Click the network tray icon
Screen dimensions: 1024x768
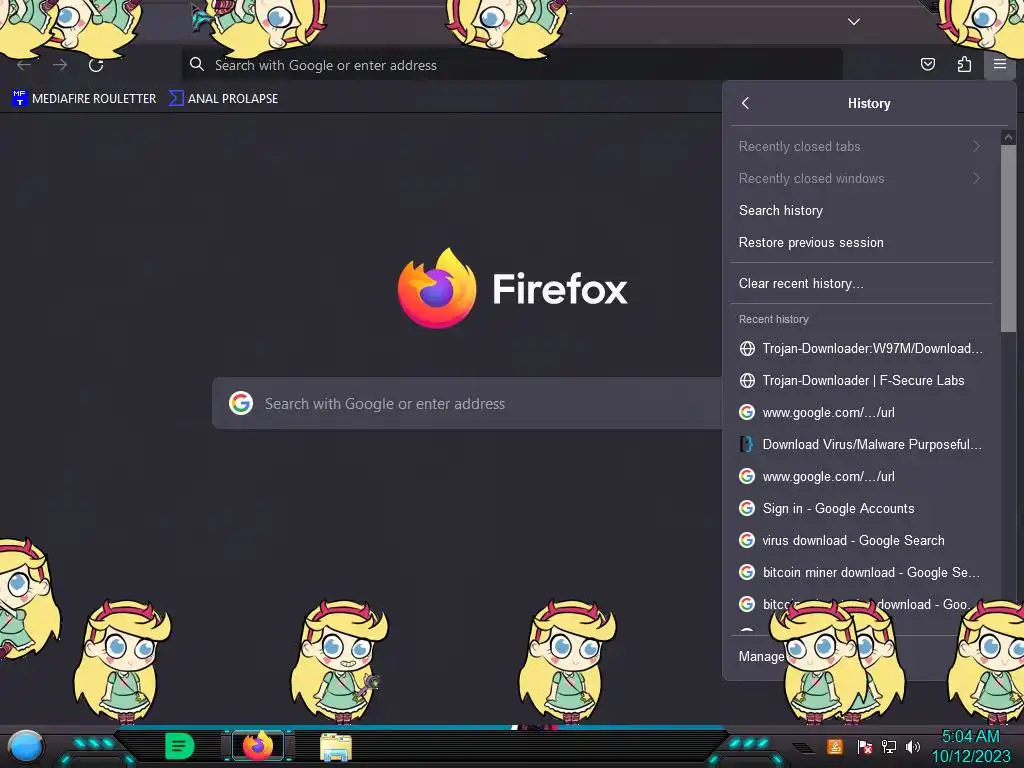(x=889, y=746)
